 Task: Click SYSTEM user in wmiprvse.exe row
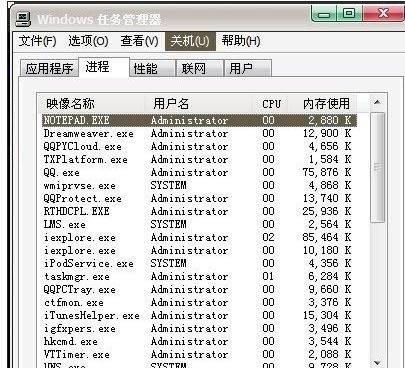pyautogui.click(x=168, y=185)
